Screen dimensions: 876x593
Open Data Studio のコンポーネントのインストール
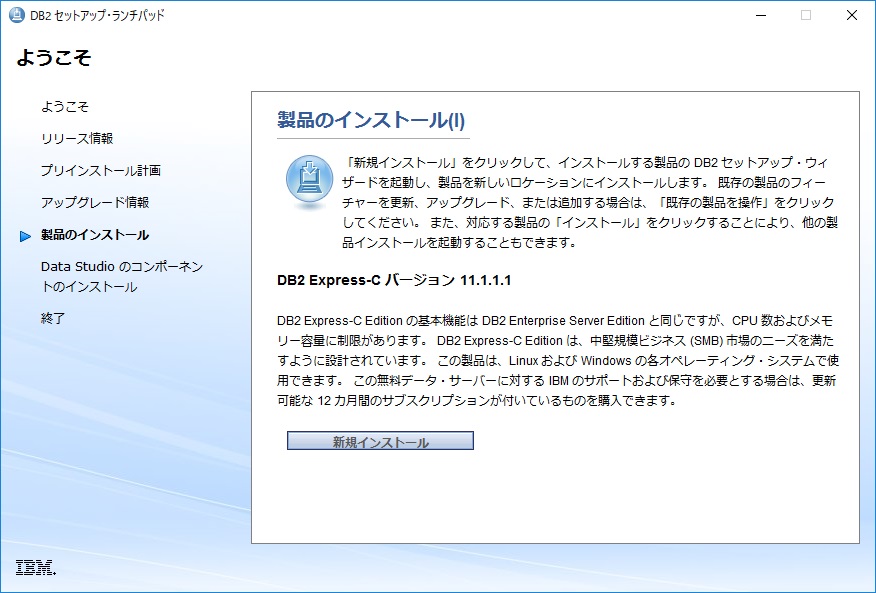click(122, 277)
